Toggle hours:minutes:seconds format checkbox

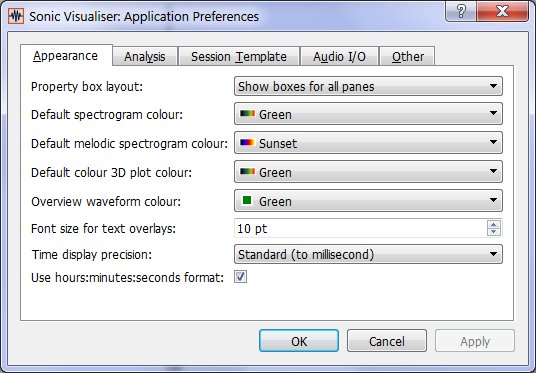point(240,277)
